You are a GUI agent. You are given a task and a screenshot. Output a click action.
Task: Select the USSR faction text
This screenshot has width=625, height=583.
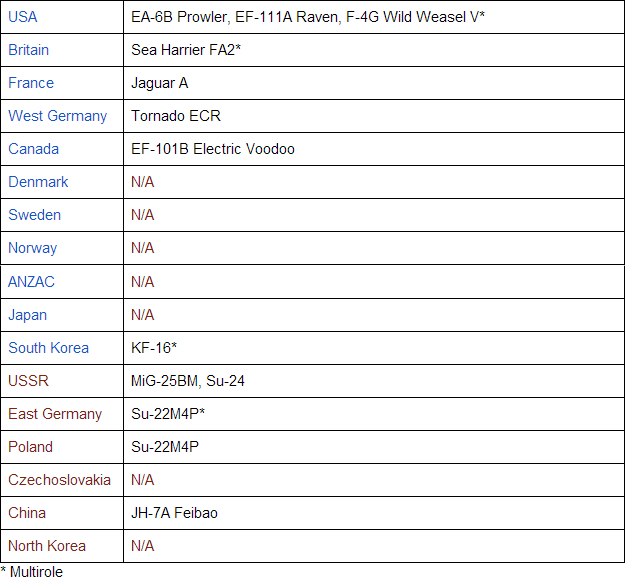click(x=28, y=381)
